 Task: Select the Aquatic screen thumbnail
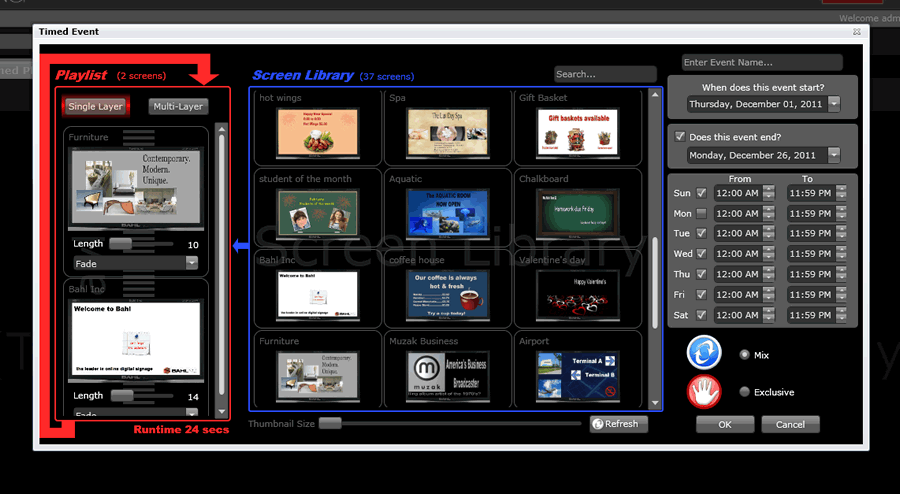click(448, 213)
